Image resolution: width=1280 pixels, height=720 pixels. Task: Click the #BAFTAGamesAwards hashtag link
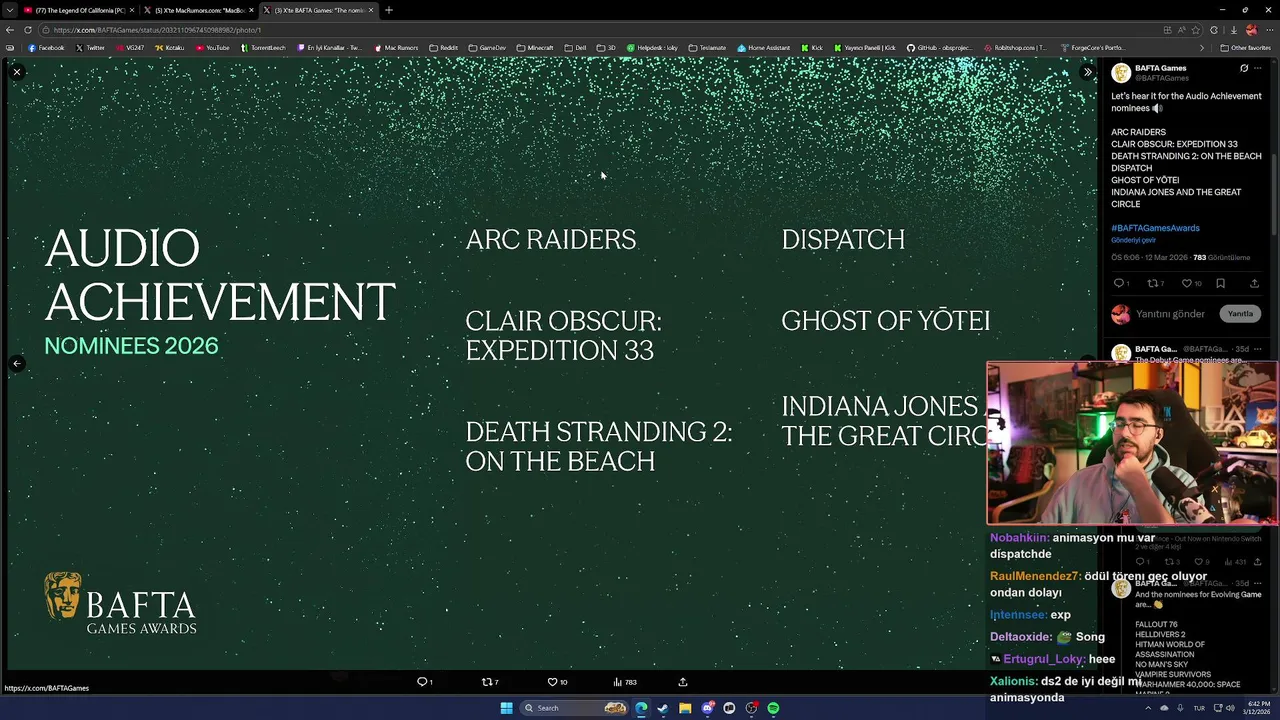tap(1155, 228)
